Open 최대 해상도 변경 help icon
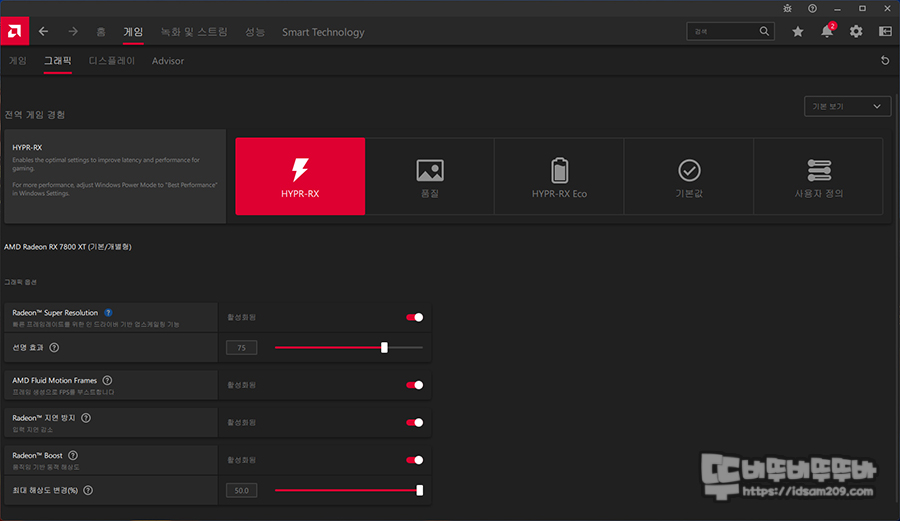Viewport: 900px width, 521px height. pyautogui.click(x=88, y=491)
